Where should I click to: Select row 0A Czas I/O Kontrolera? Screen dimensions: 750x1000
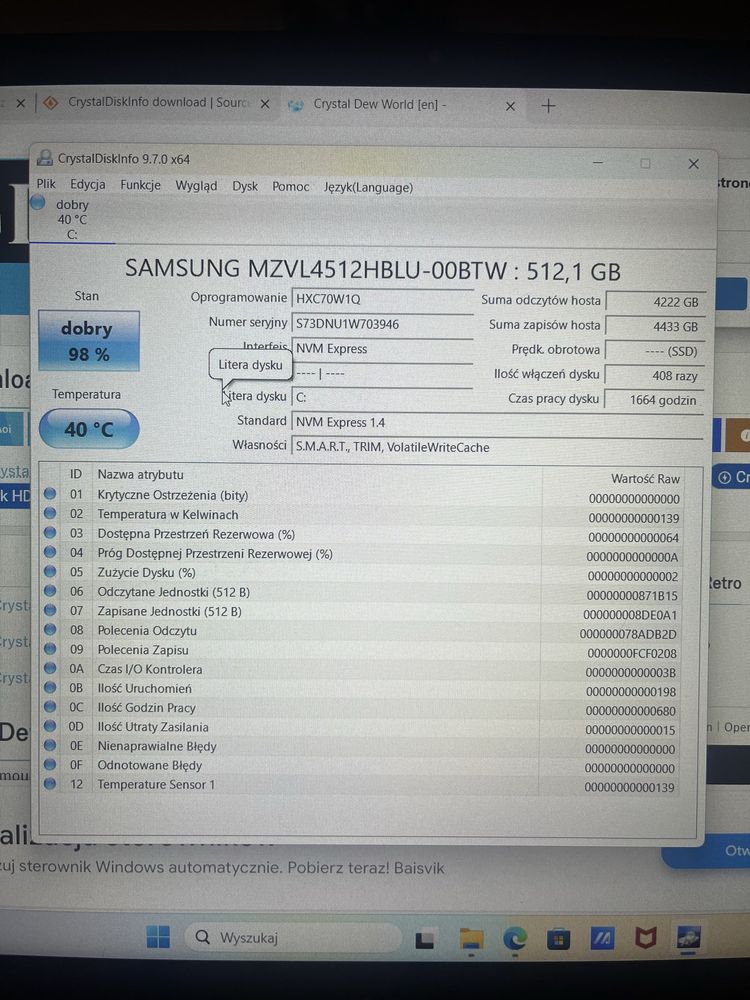pyautogui.click(x=361, y=669)
